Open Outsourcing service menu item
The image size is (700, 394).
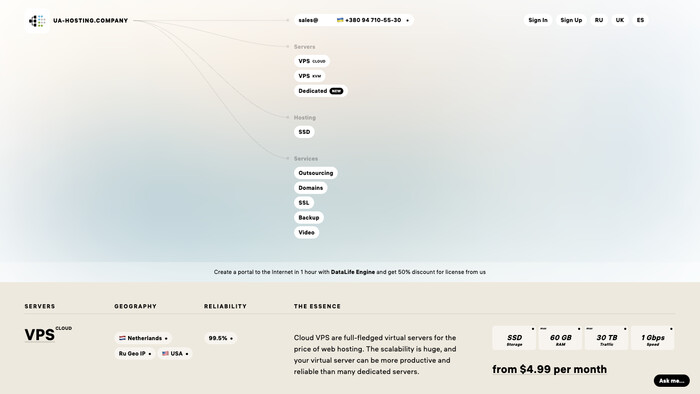(x=316, y=173)
